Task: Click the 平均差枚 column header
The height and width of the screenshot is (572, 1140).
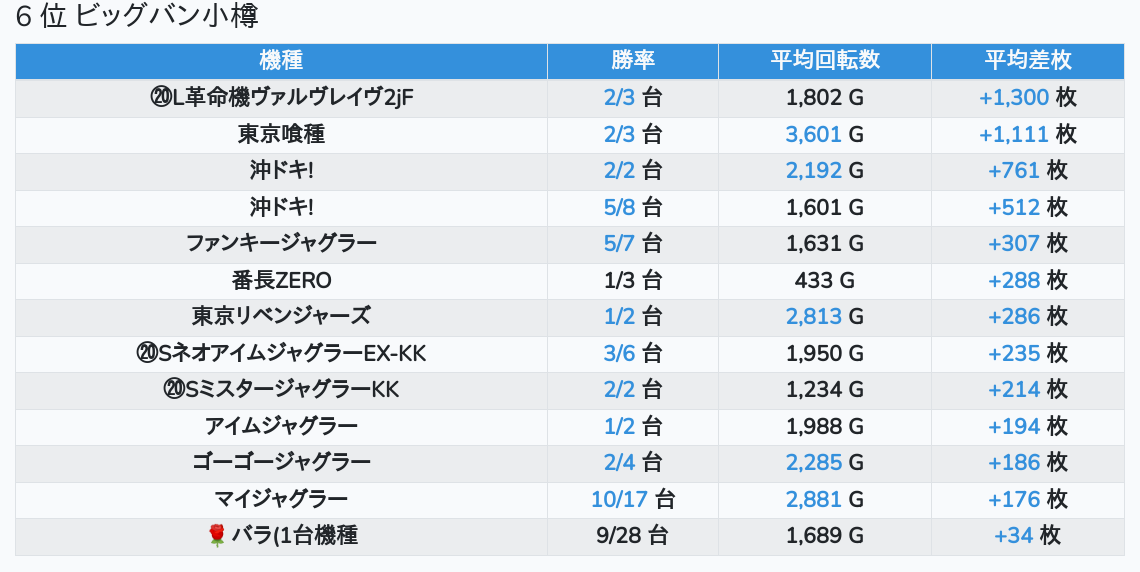Action: pos(1027,60)
